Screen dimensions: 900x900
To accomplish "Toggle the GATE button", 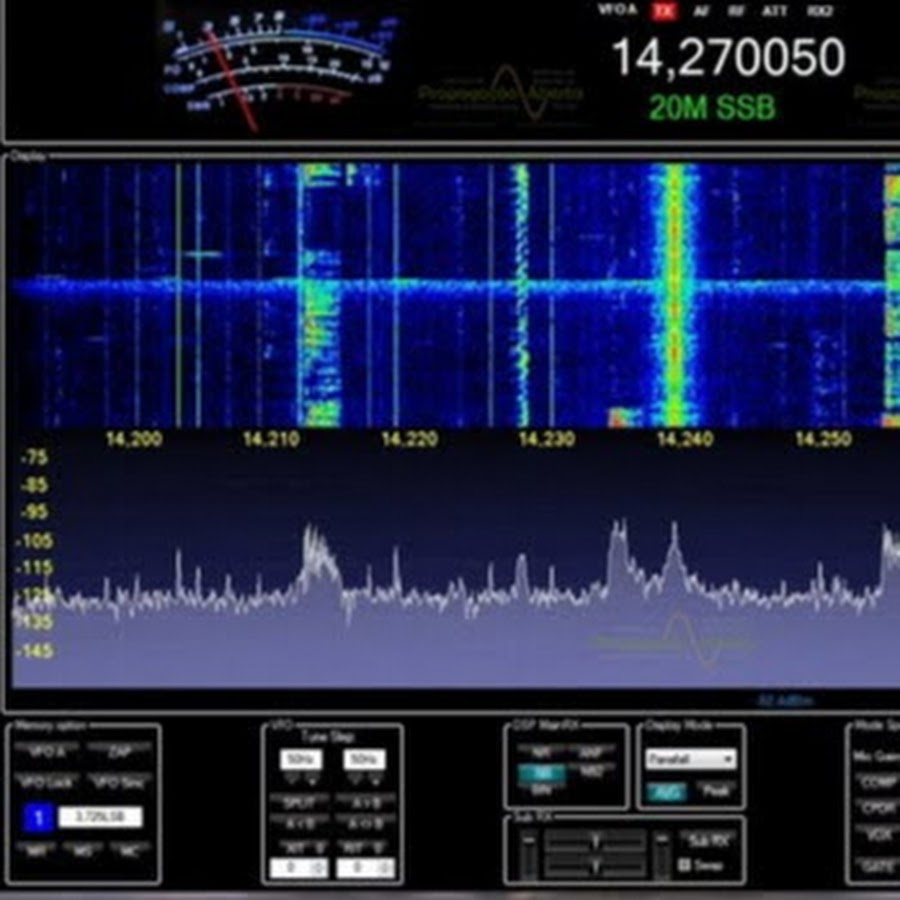I will [x=878, y=865].
